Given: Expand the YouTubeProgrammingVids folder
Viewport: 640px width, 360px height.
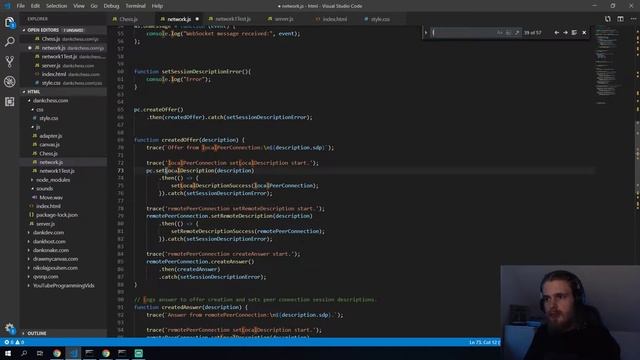Looking at the screenshot, I should click(x=63, y=285).
